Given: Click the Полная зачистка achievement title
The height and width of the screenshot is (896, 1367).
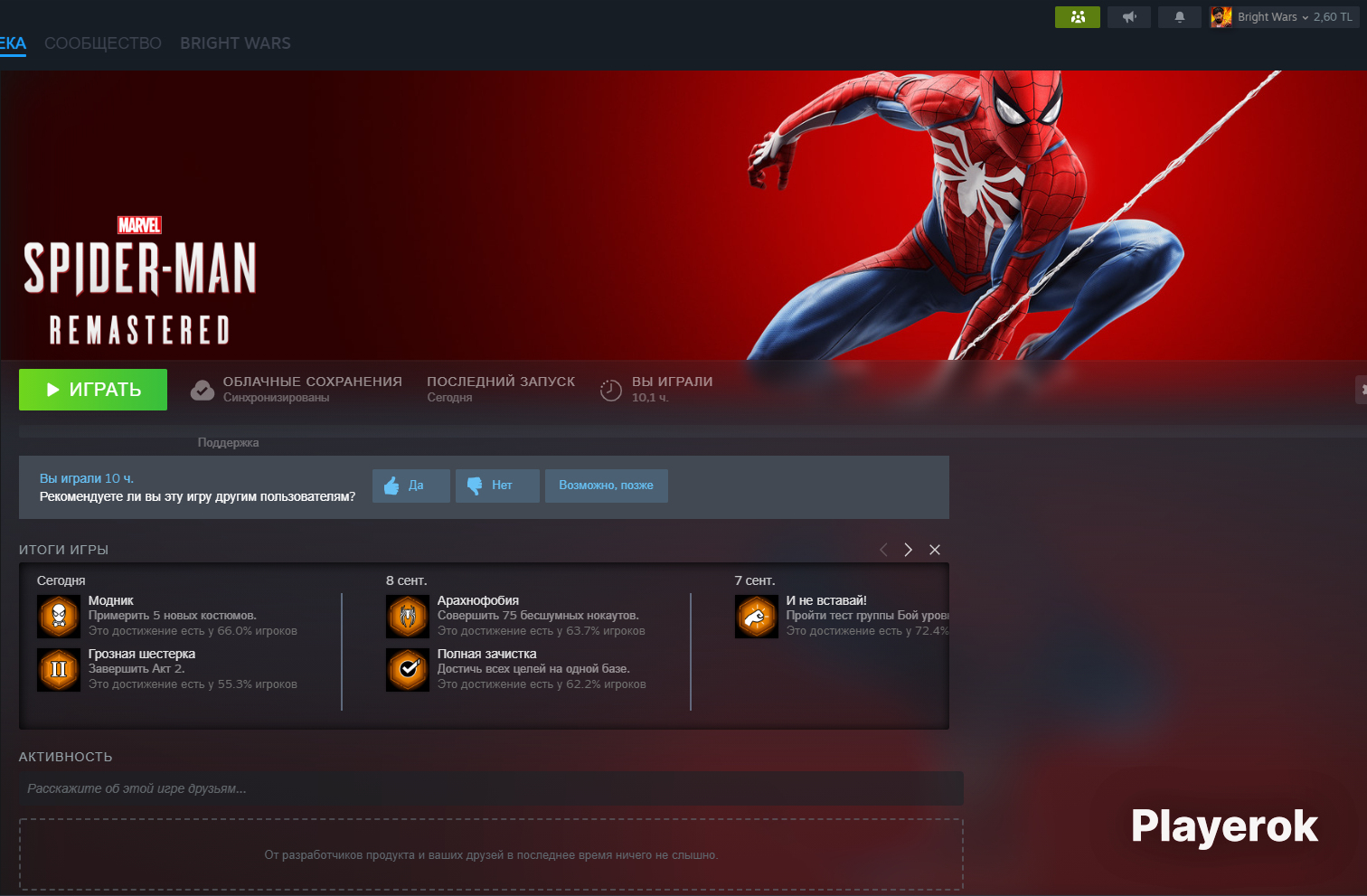Looking at the screenshot, I should tap(487, 654).
